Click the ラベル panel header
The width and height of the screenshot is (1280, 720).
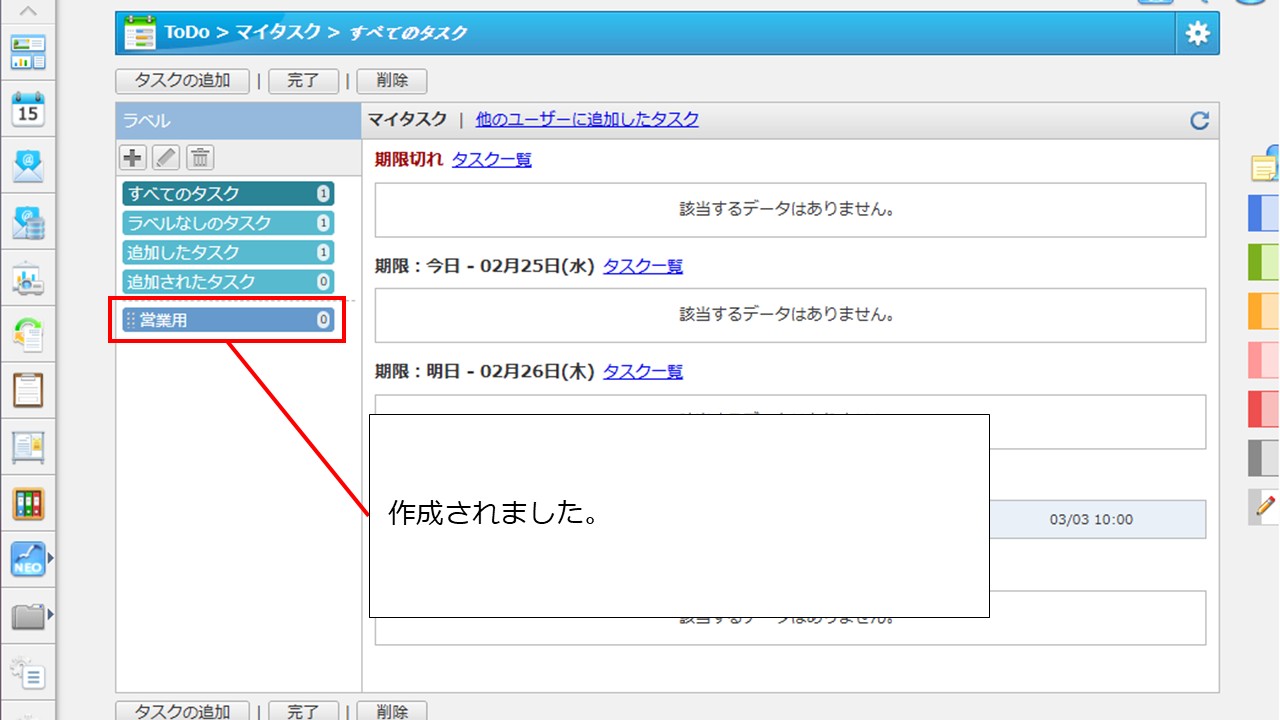[238, 121]
